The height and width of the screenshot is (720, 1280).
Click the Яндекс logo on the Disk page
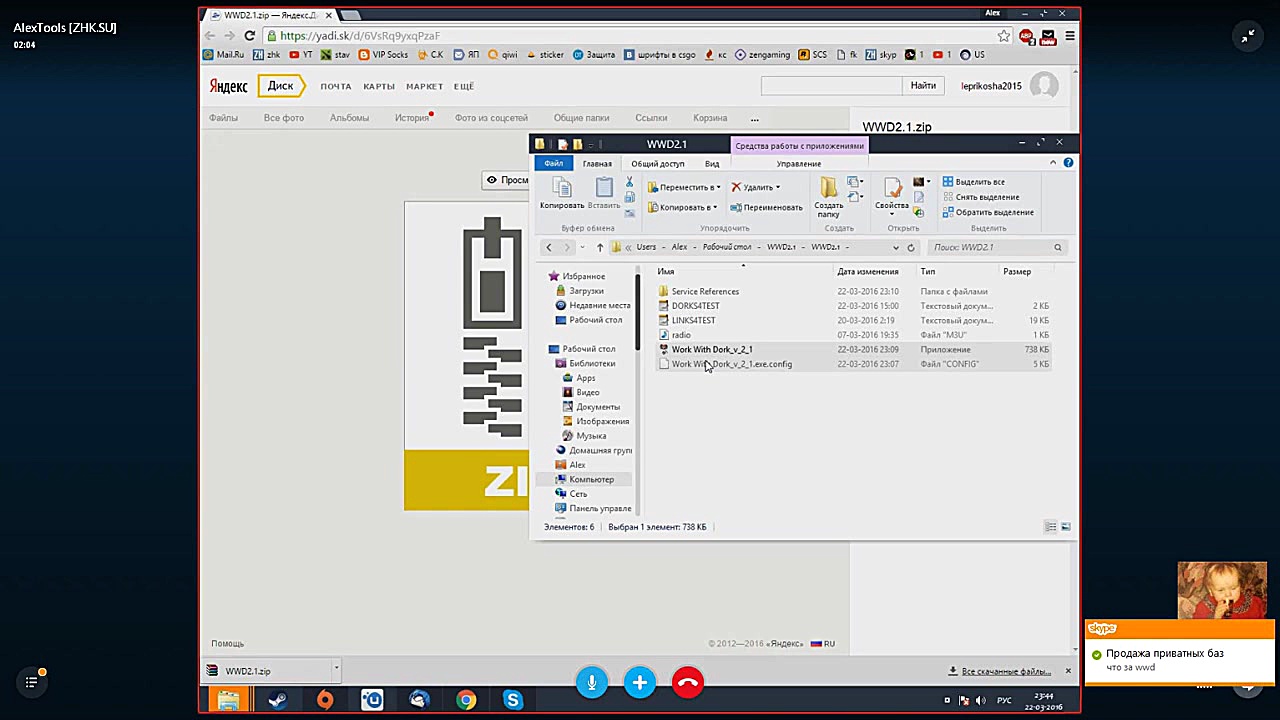228,86
